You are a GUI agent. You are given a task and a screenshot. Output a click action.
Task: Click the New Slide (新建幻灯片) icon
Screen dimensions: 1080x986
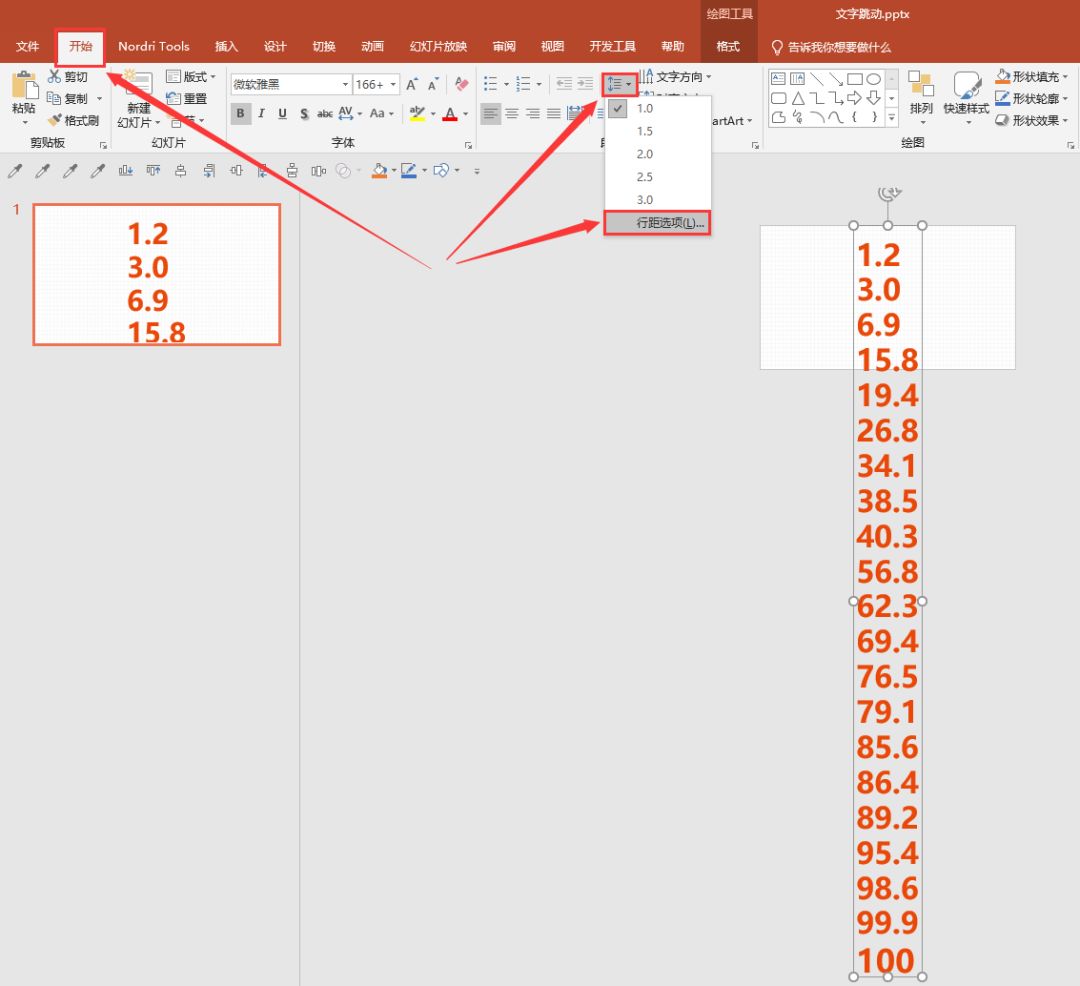(138, 84)
